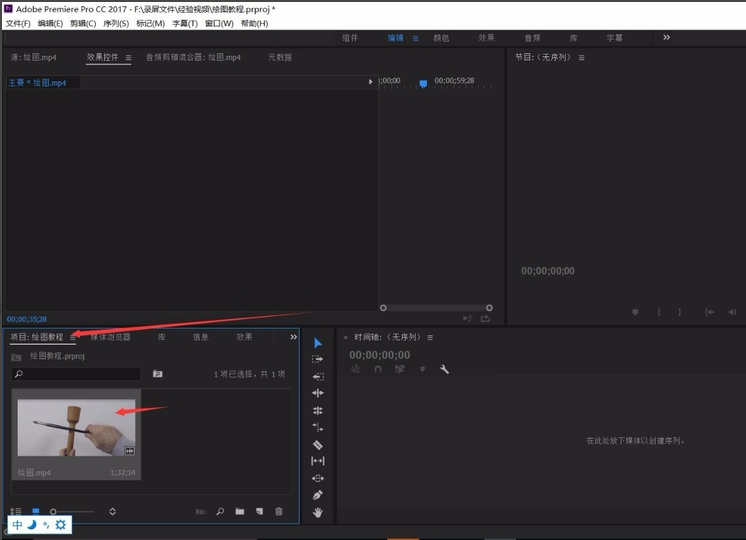This screenshot has width=746, height=540.
Task: Open the 效果控件 panel menu
Action: coord(128,58)
